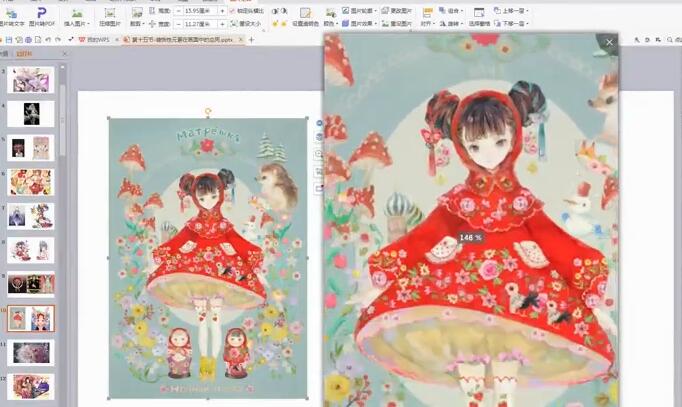The width and height of the screenshot is (682, 407).
Task: Click the increase contrast icon
Action: tap(275, 11)
